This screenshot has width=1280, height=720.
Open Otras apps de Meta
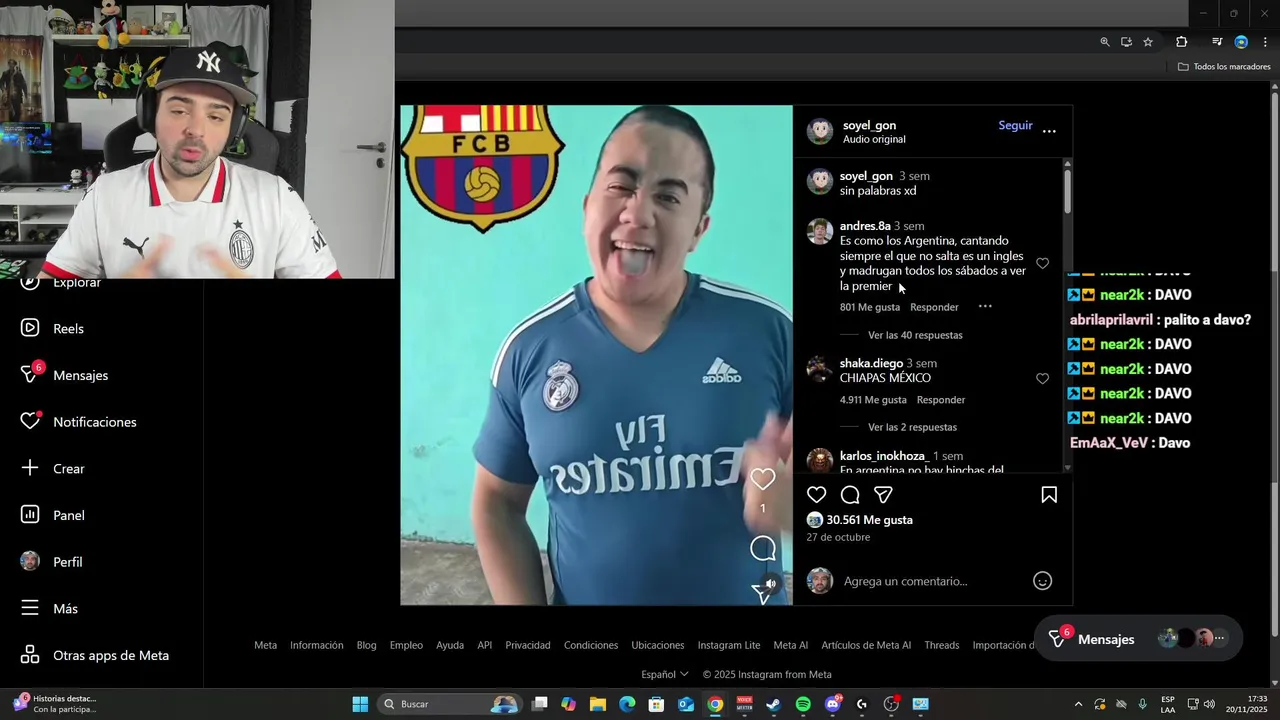point(95,655)
